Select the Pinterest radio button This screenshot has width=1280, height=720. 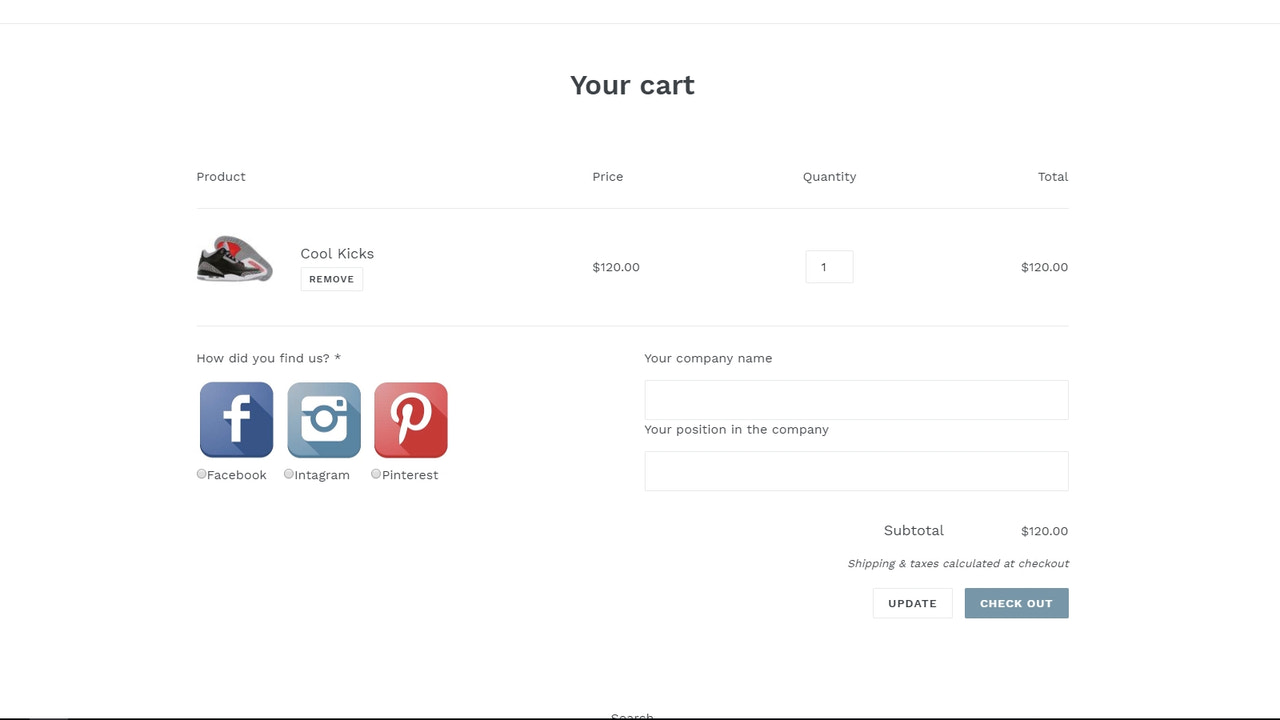[x=375, y=473]
